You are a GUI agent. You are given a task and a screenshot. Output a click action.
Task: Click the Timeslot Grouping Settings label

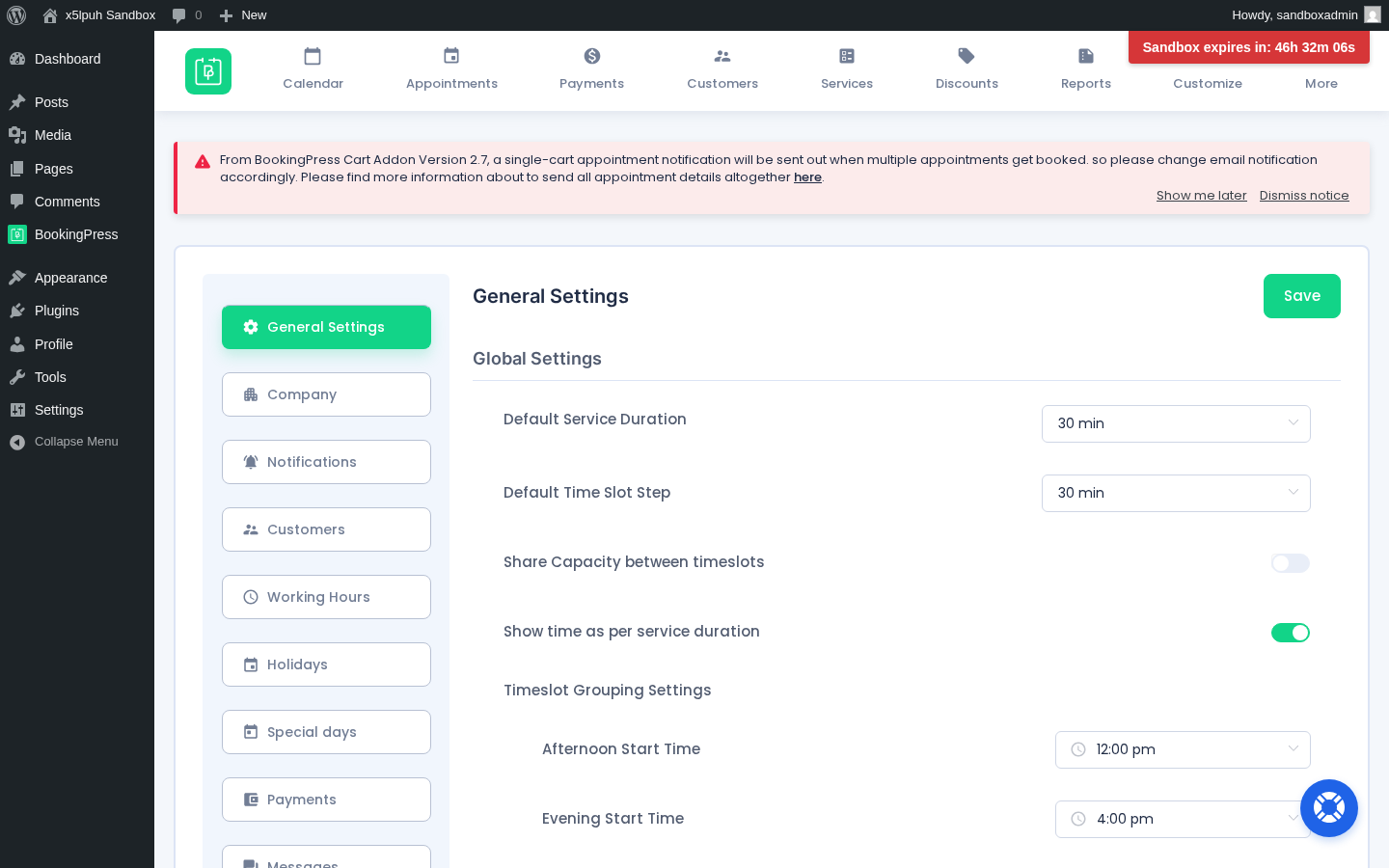pyautogui.click(x=608, y=691)
